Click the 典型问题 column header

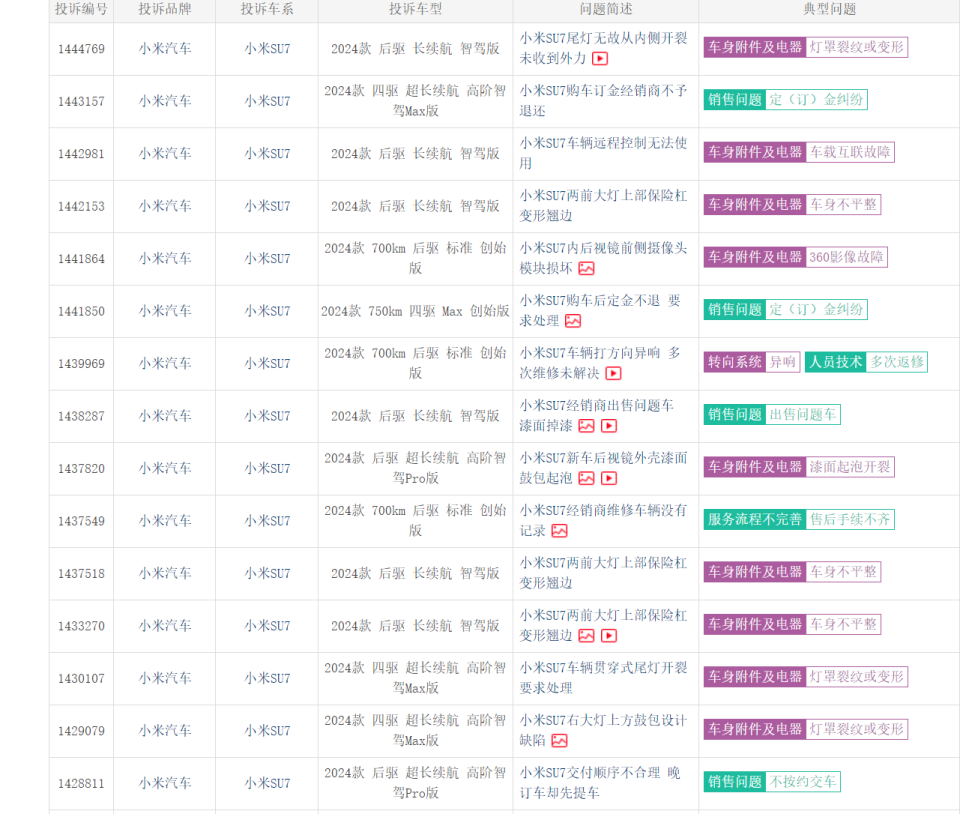[x=829, y=9]
